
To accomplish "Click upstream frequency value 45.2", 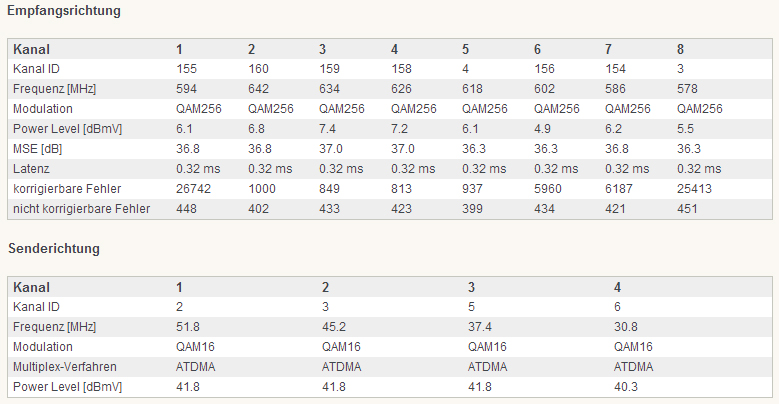I will tap(334, 327).
